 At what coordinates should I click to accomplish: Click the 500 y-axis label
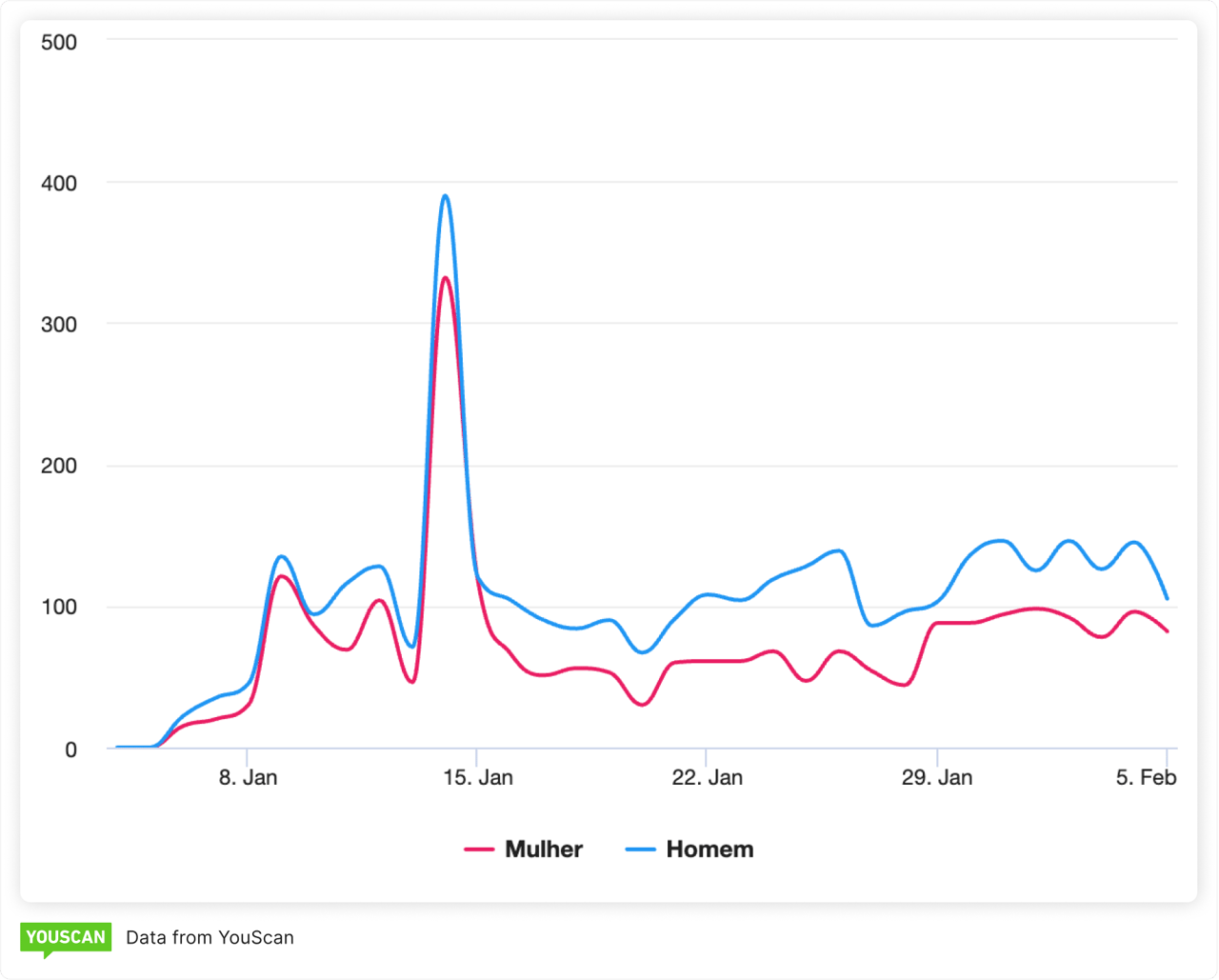tap(59, 42)
